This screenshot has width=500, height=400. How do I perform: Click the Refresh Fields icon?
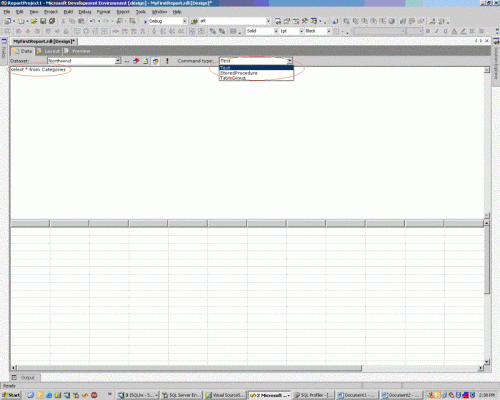pos(146,61)
